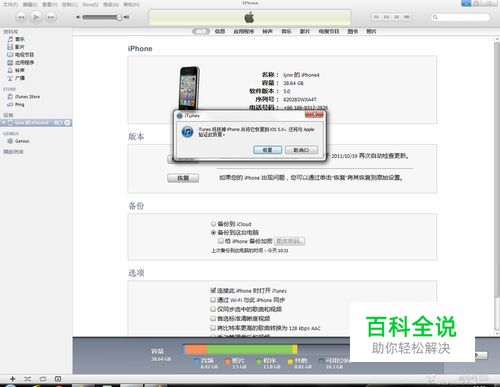Click the low-volume speaker icon
Screen dimensions: 500x387
78,17
